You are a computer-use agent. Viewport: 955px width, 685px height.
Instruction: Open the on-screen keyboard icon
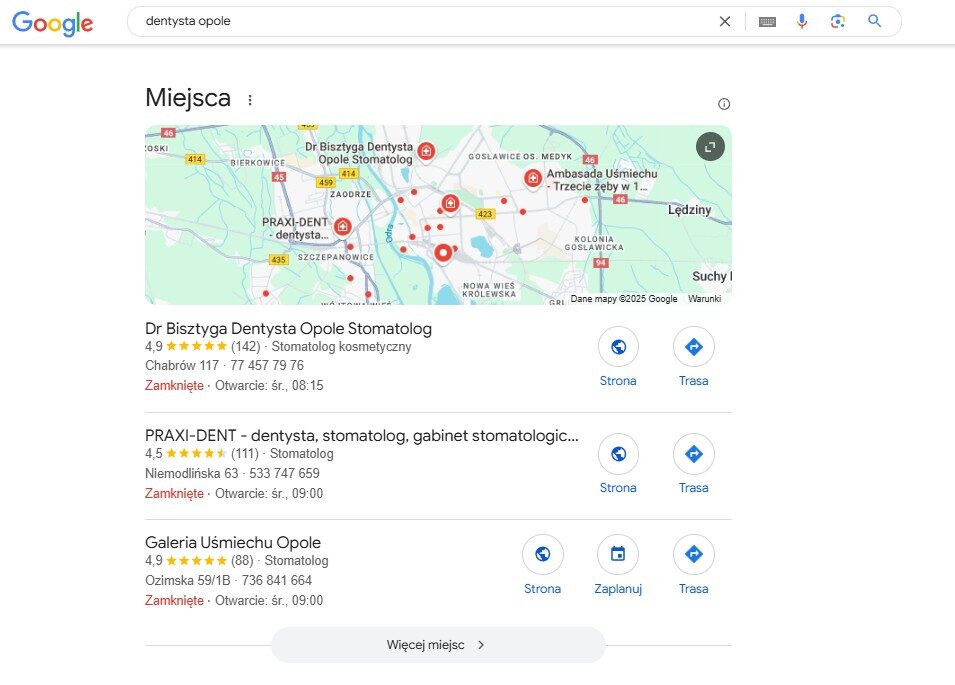point(767,22)
